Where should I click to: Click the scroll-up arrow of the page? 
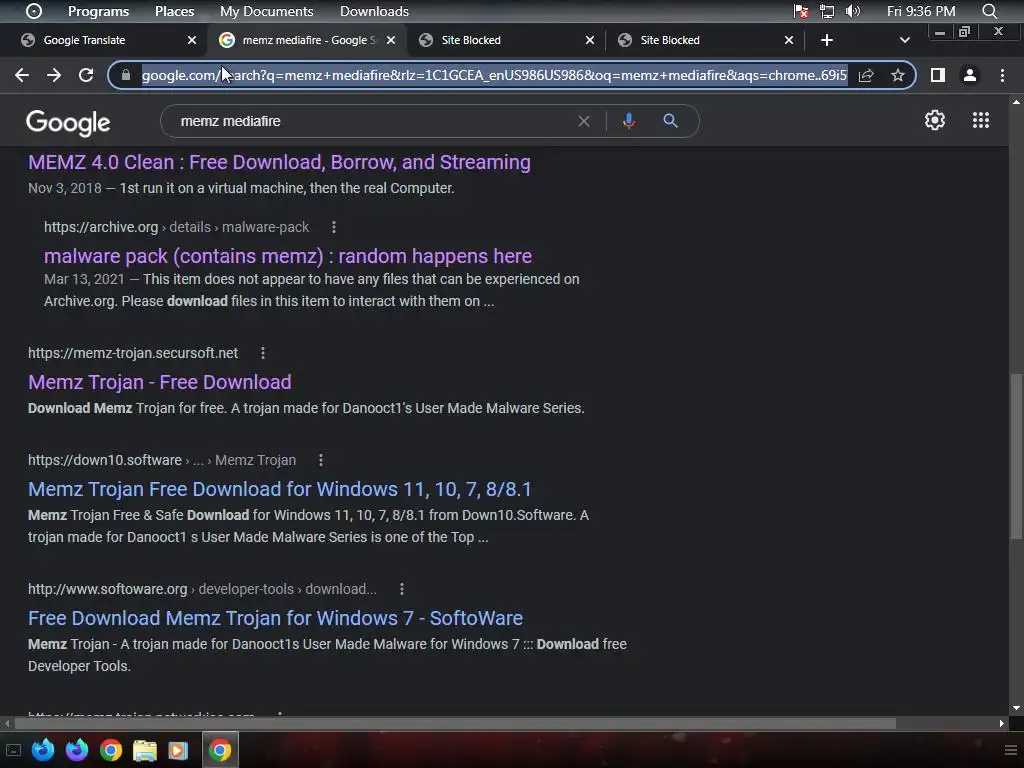(1016, 101)
